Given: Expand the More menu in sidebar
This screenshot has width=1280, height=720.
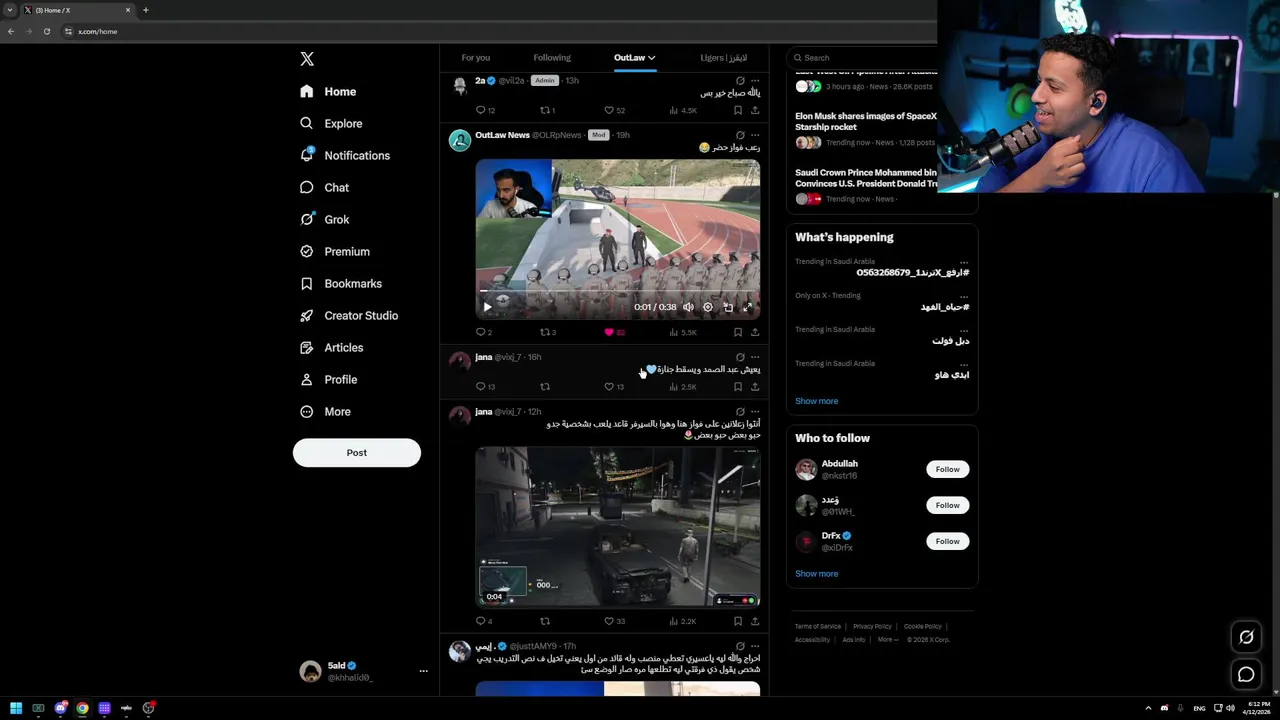Looking at the screenshot, I should point(325,411).
